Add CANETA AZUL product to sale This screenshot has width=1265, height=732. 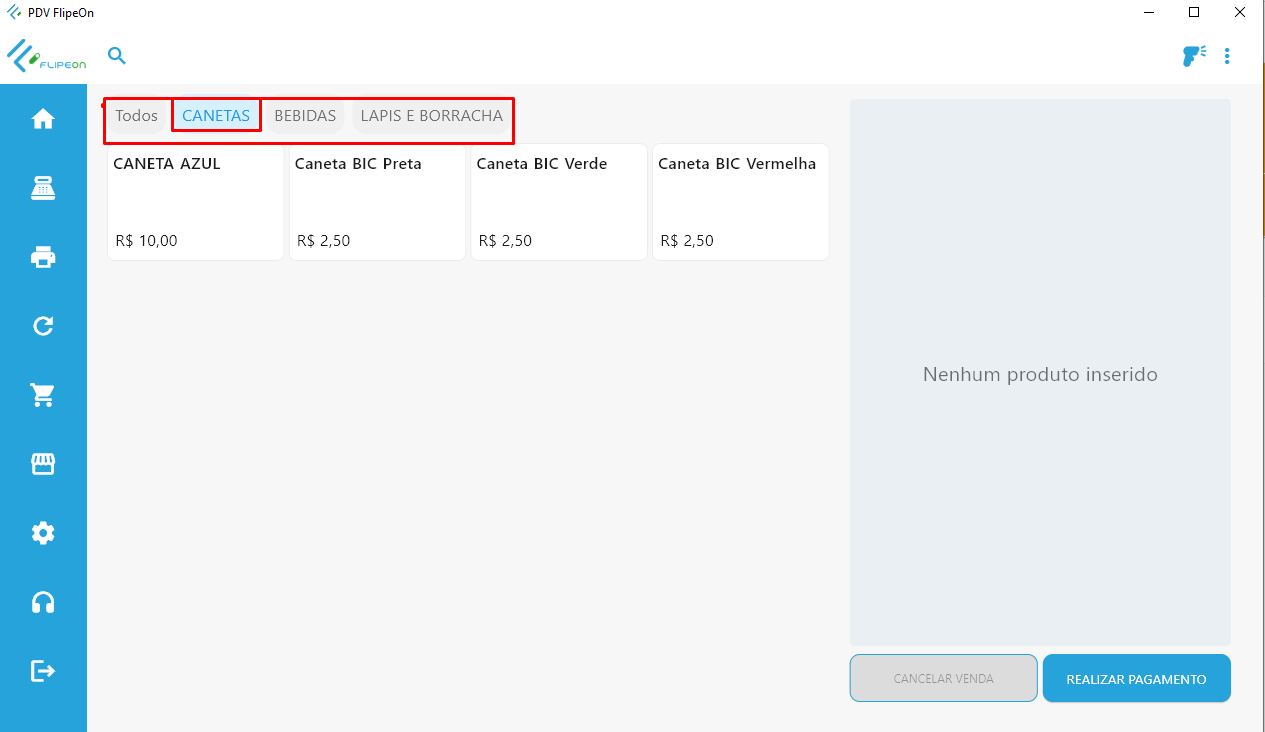click(196, 202)
